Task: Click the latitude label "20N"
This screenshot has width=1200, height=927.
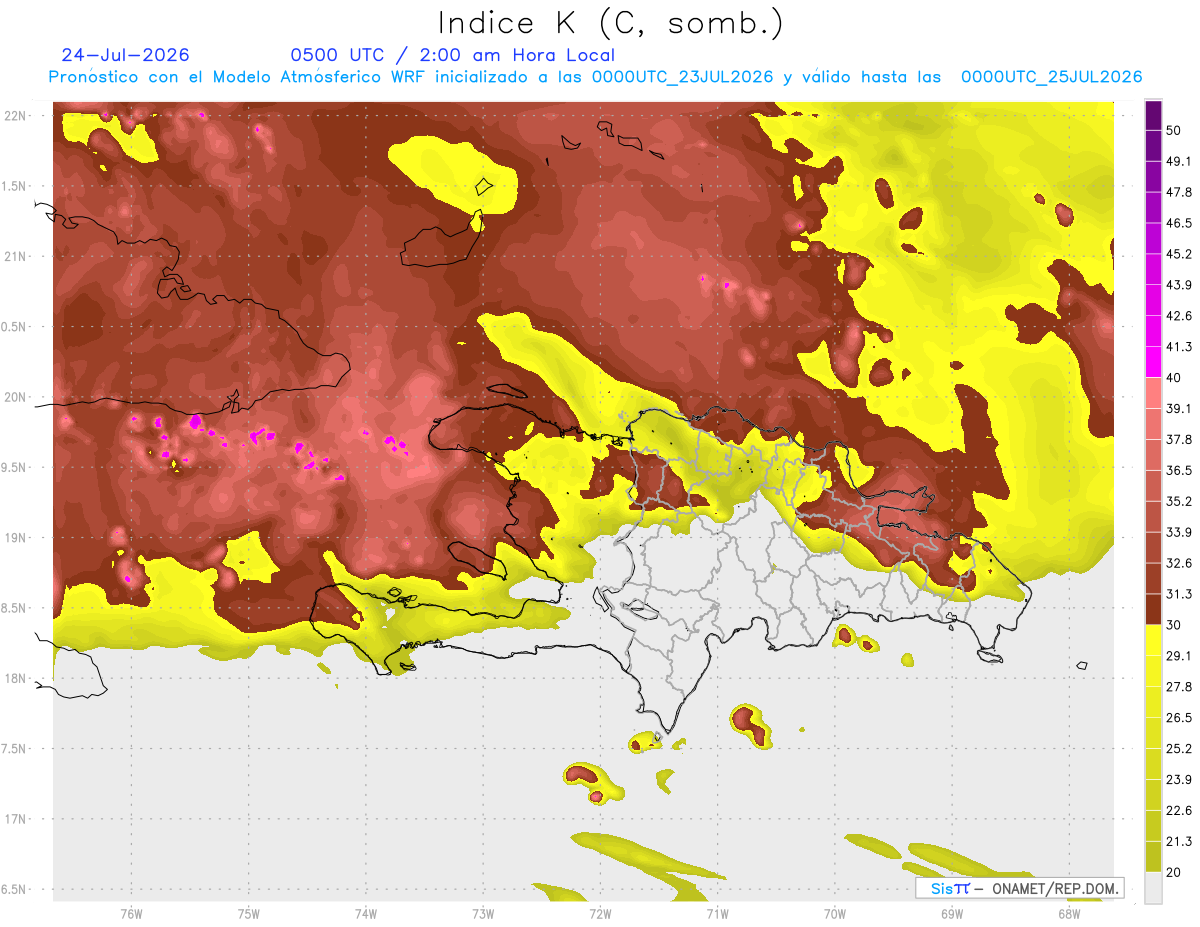Action: click(15, 397)
